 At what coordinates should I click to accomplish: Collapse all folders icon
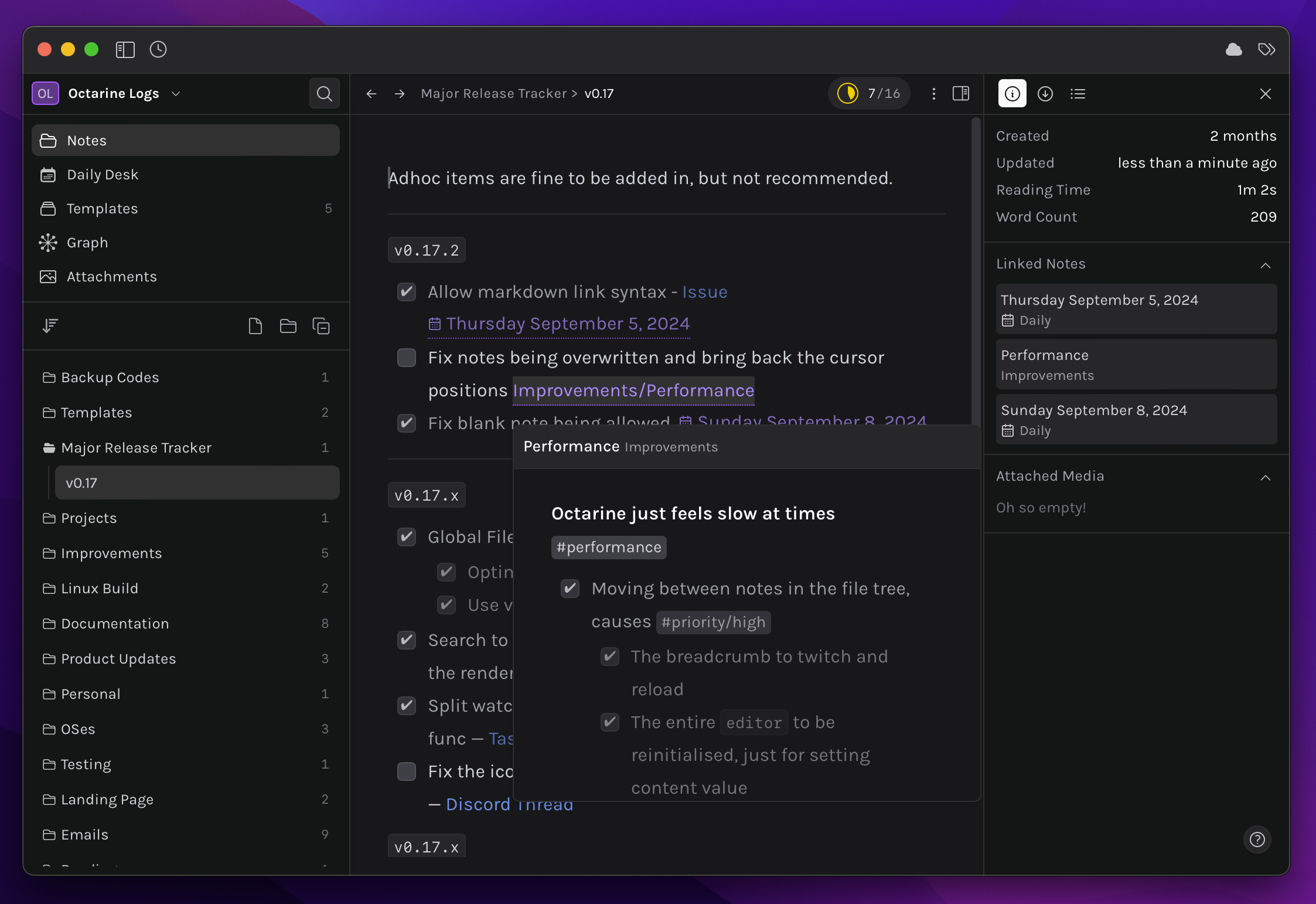(321, 326)
